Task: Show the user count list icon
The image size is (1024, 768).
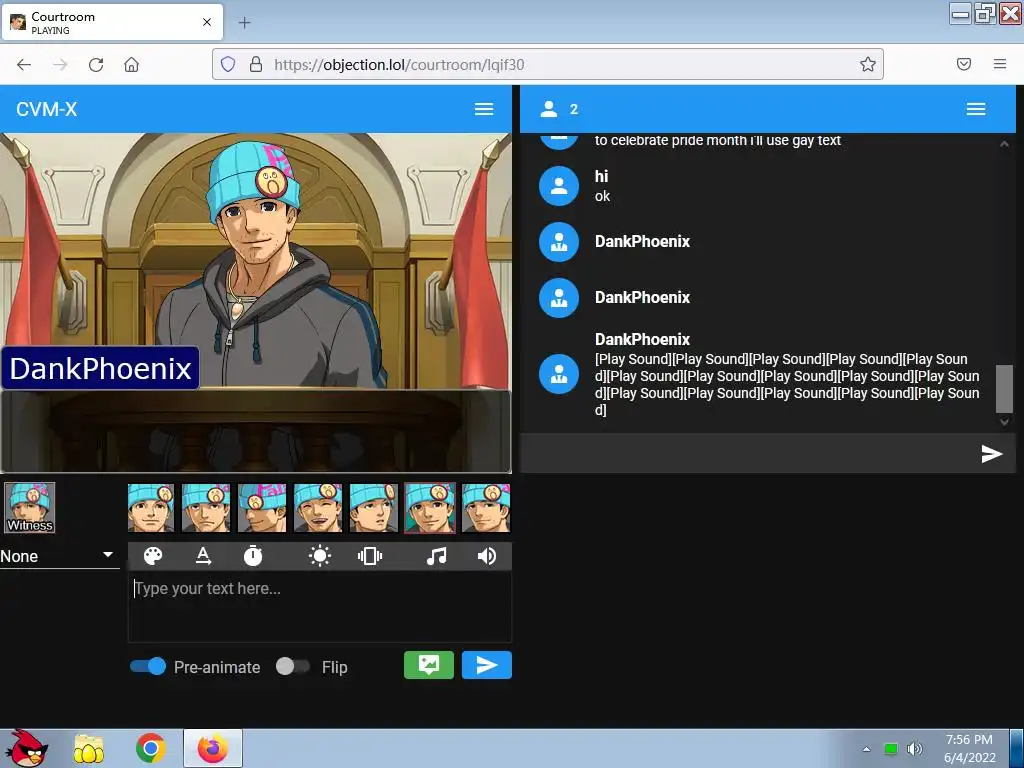Action: pyautogui.click(x=549, y=109)
